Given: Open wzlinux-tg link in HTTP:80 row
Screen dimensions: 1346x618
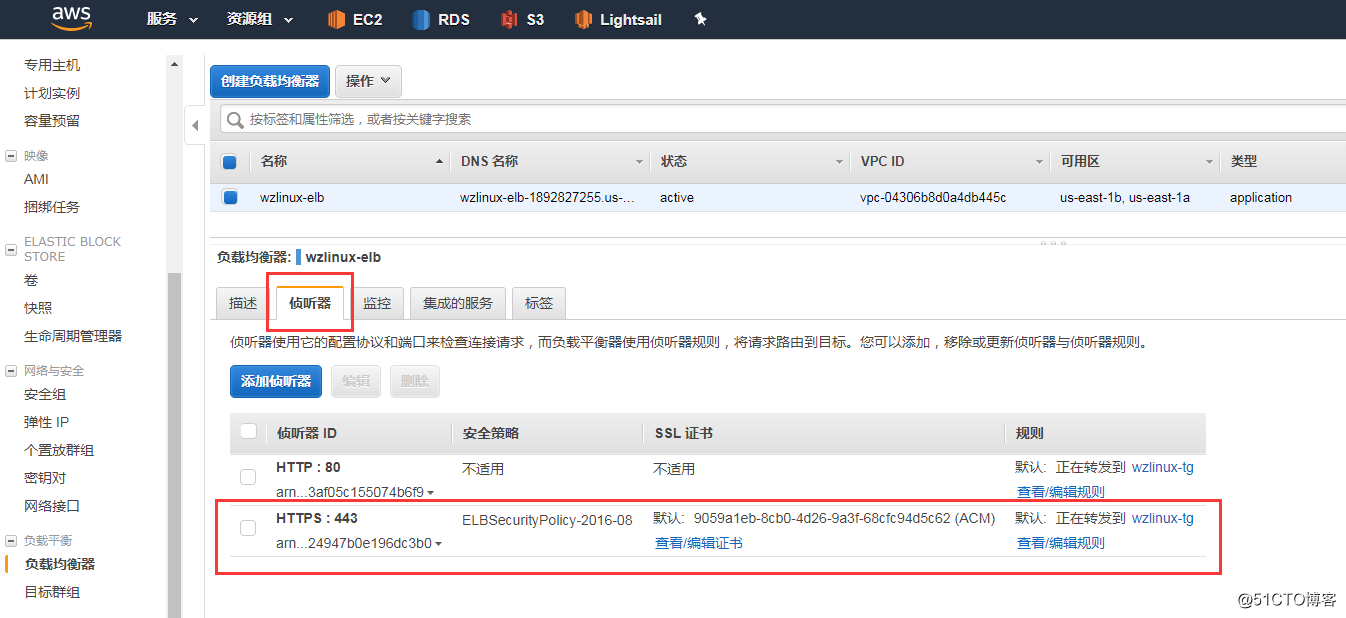Looking at the screenshot, I should click(x=1163, y=467).
